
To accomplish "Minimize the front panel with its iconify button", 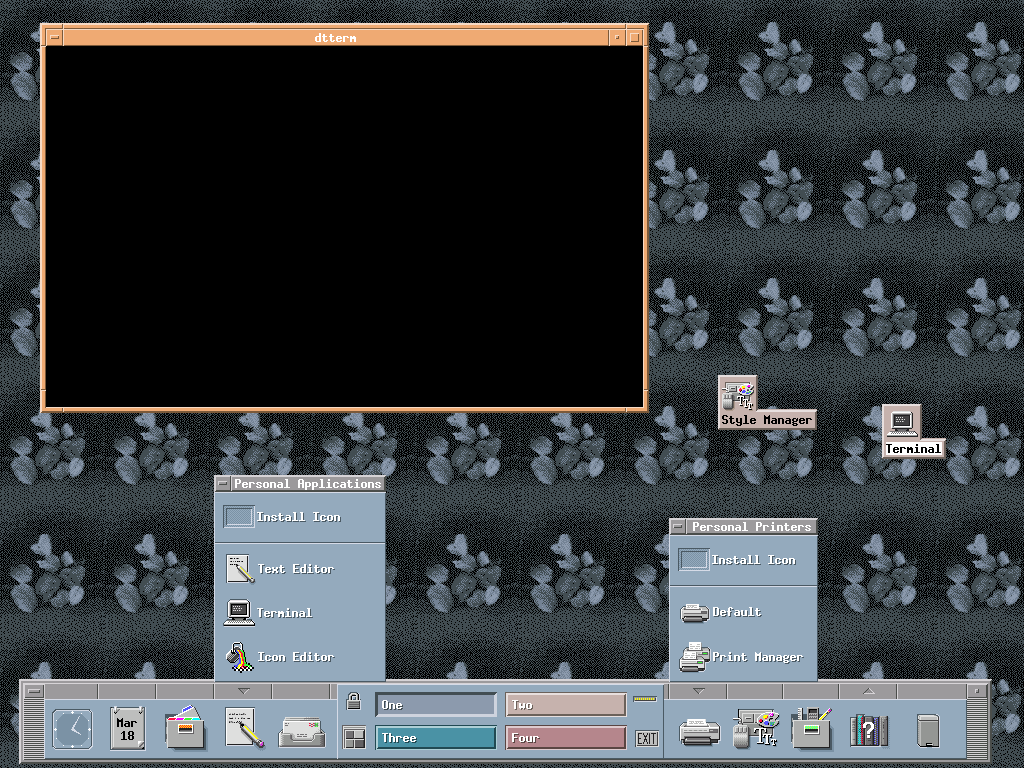I will click(x=976, y=691).
